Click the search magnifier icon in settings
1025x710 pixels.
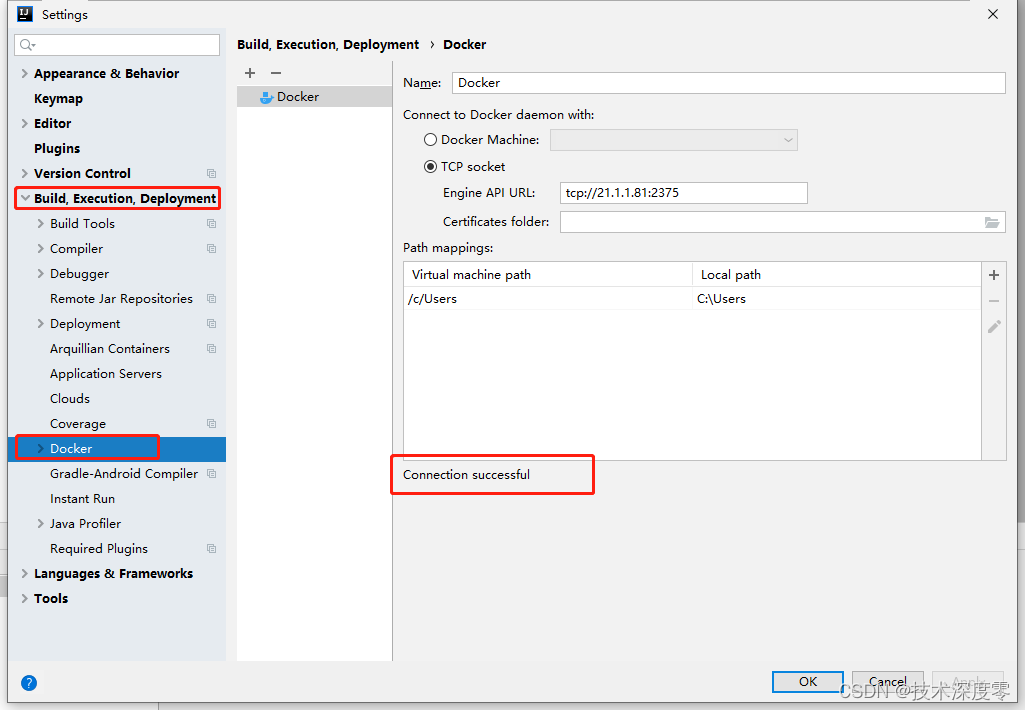pos(27,44)
